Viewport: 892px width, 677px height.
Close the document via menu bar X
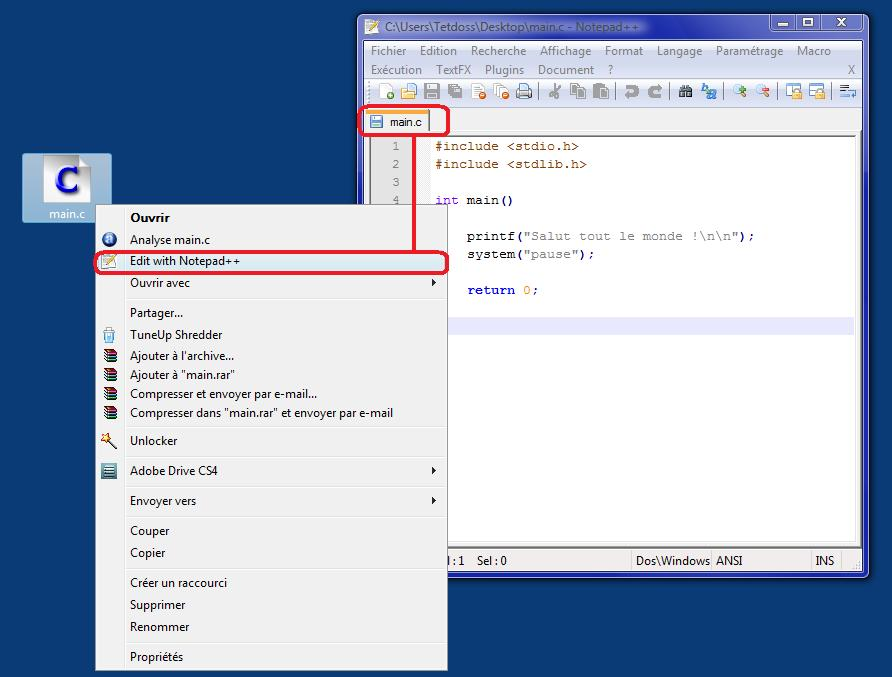coord(851,69)
